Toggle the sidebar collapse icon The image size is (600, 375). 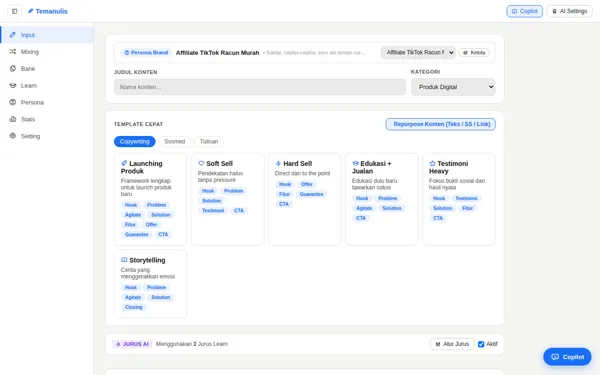tap(15, 11)
